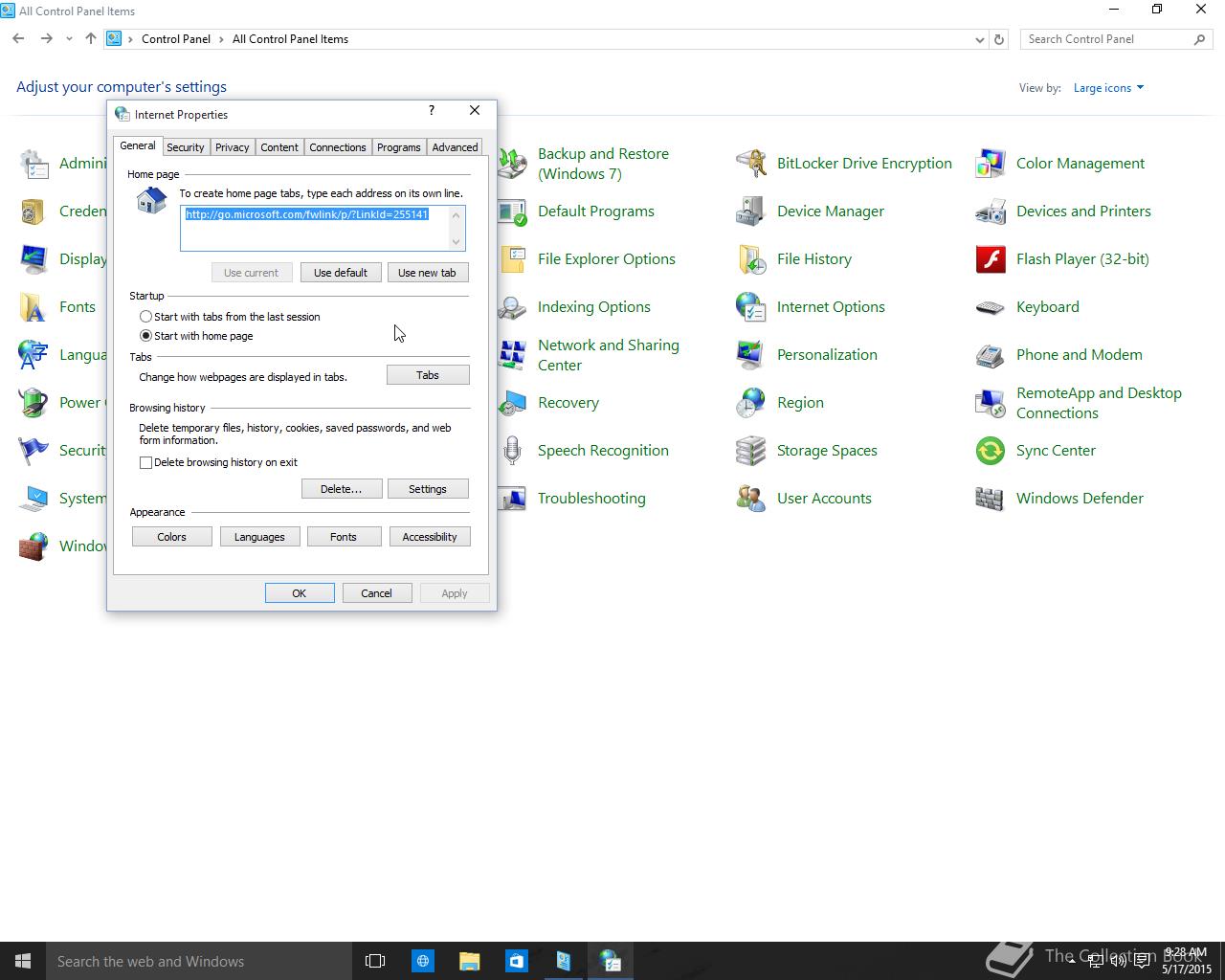1225x980 pixels.
Task: Open the Region clock-globe icon
Action: tap(751, 403)
